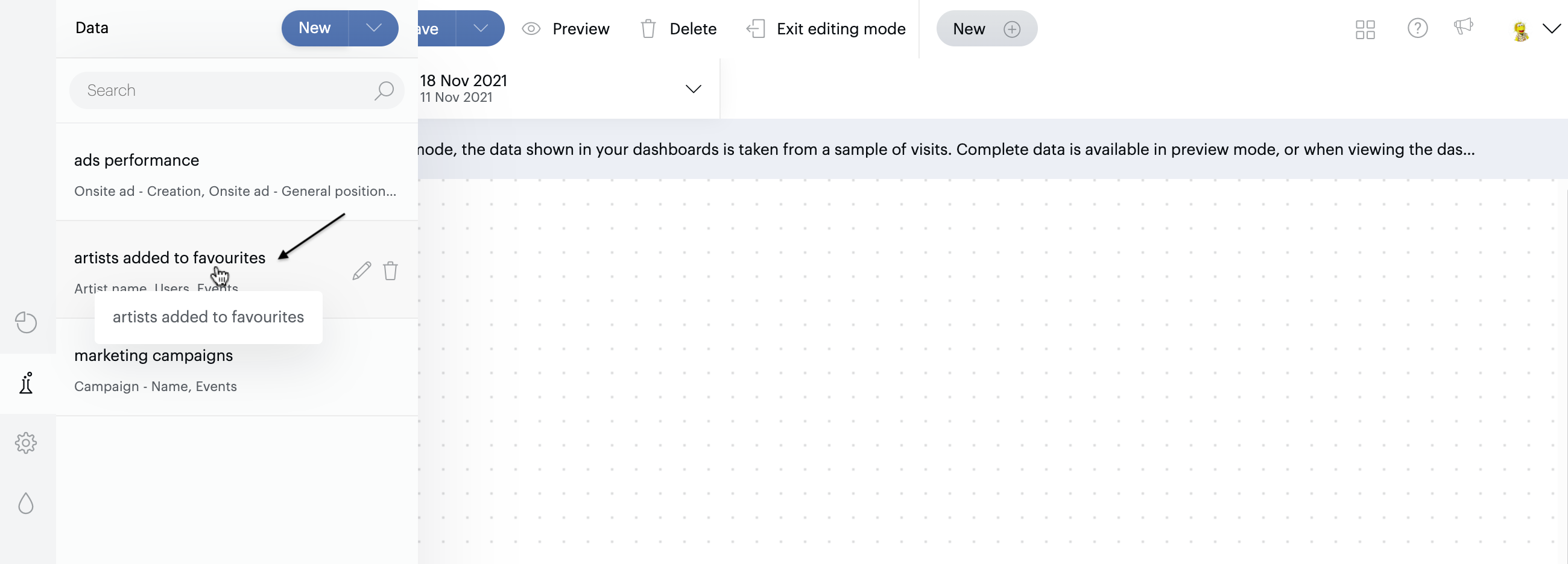Delete the artists added to favourites dataset

(390, 271)
